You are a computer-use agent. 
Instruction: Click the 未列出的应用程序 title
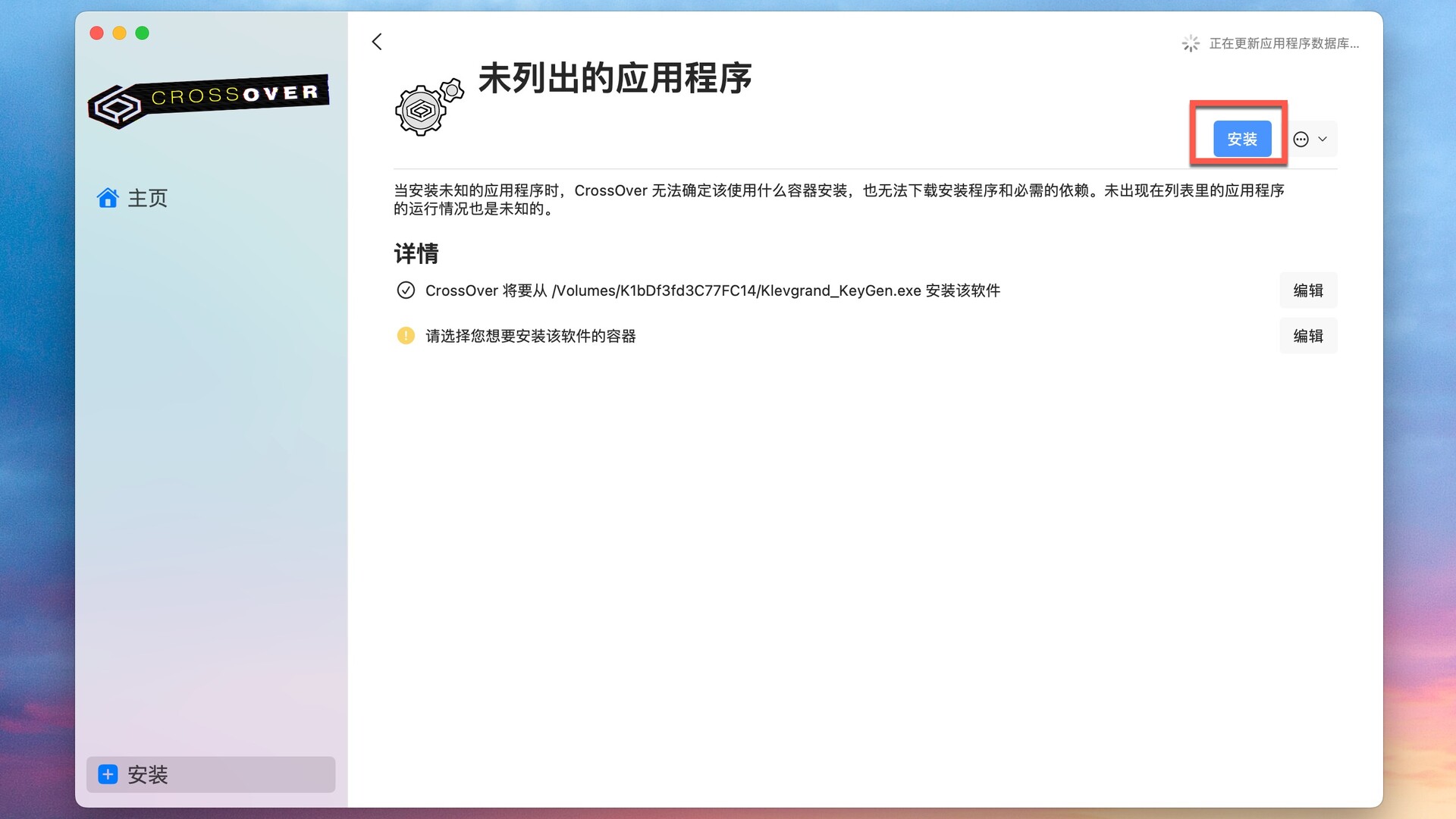615,78
